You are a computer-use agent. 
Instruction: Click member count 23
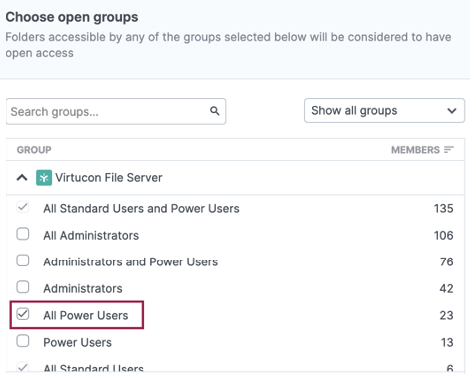coord(446,315)
